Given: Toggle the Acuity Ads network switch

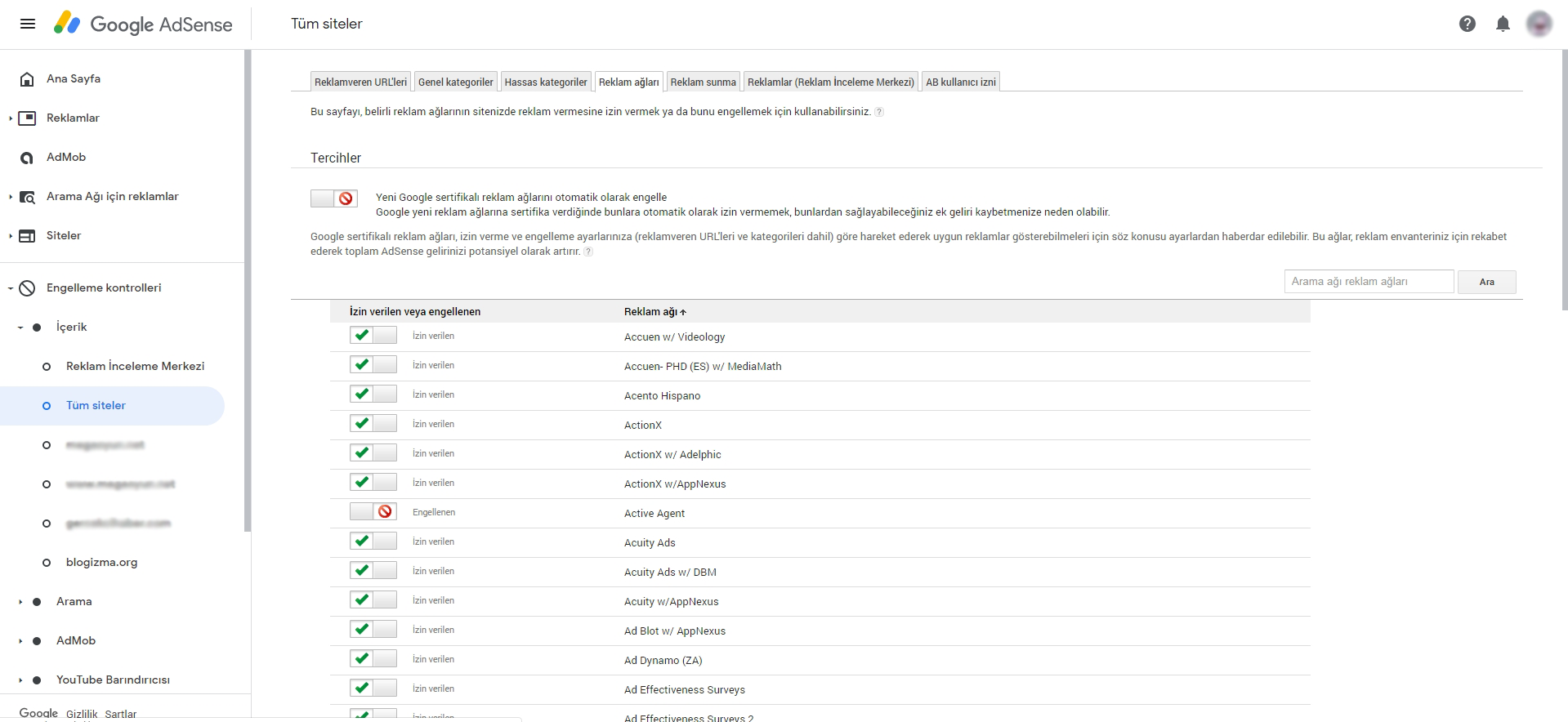Looking at the screenshot, I should point(373,541).
